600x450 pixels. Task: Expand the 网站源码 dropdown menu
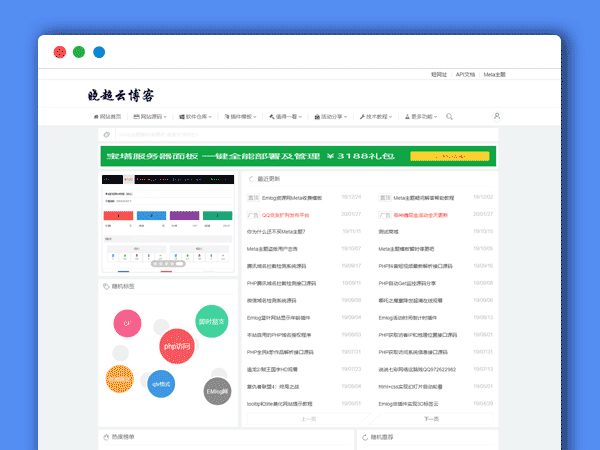click(150, 117)
